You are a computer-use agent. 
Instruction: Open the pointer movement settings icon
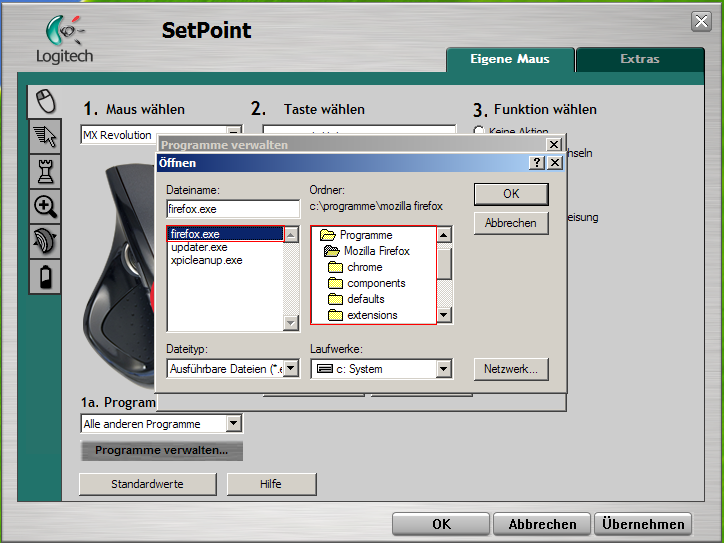tap(45, 136)
